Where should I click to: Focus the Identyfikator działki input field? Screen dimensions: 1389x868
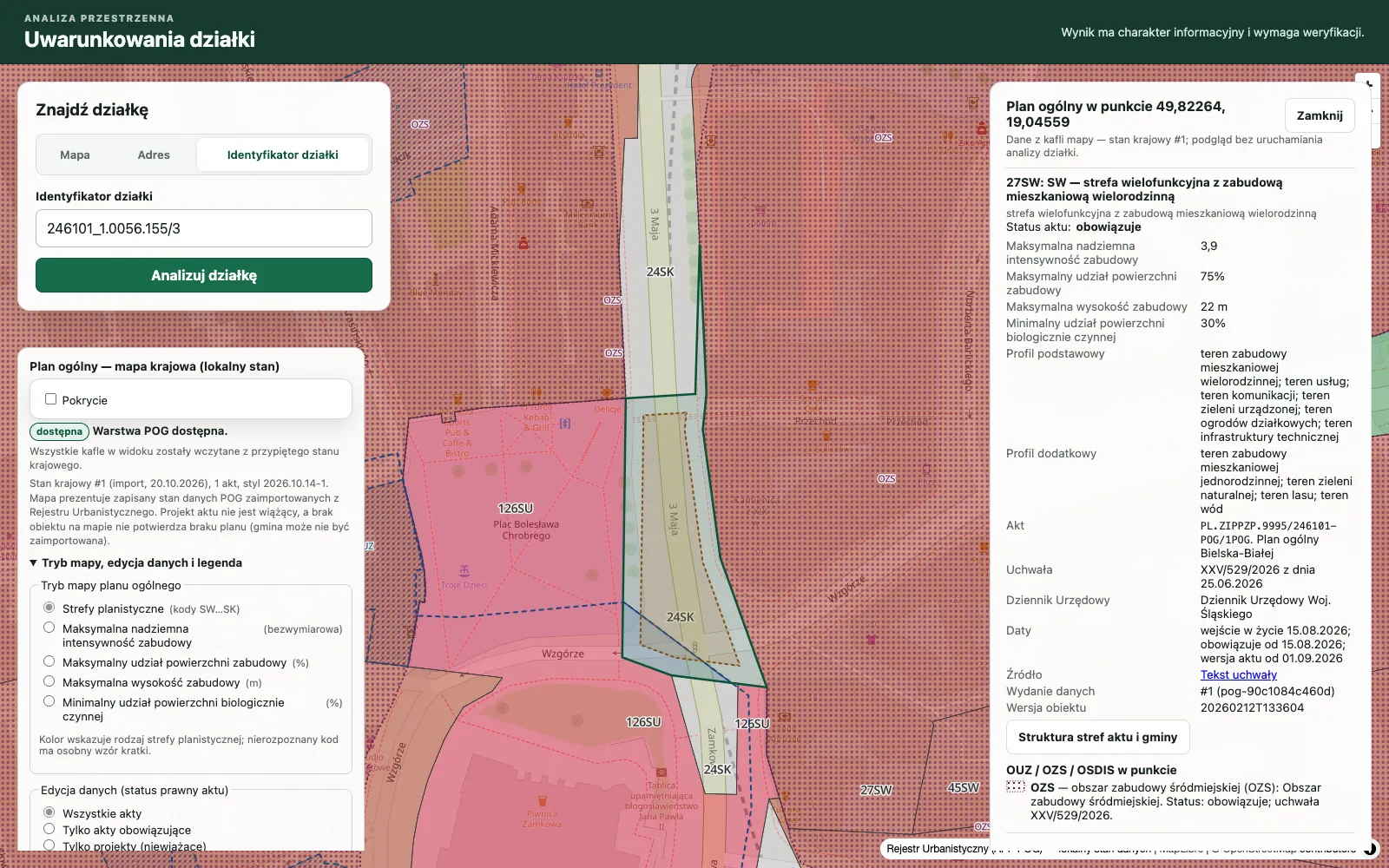pos(204,228)
